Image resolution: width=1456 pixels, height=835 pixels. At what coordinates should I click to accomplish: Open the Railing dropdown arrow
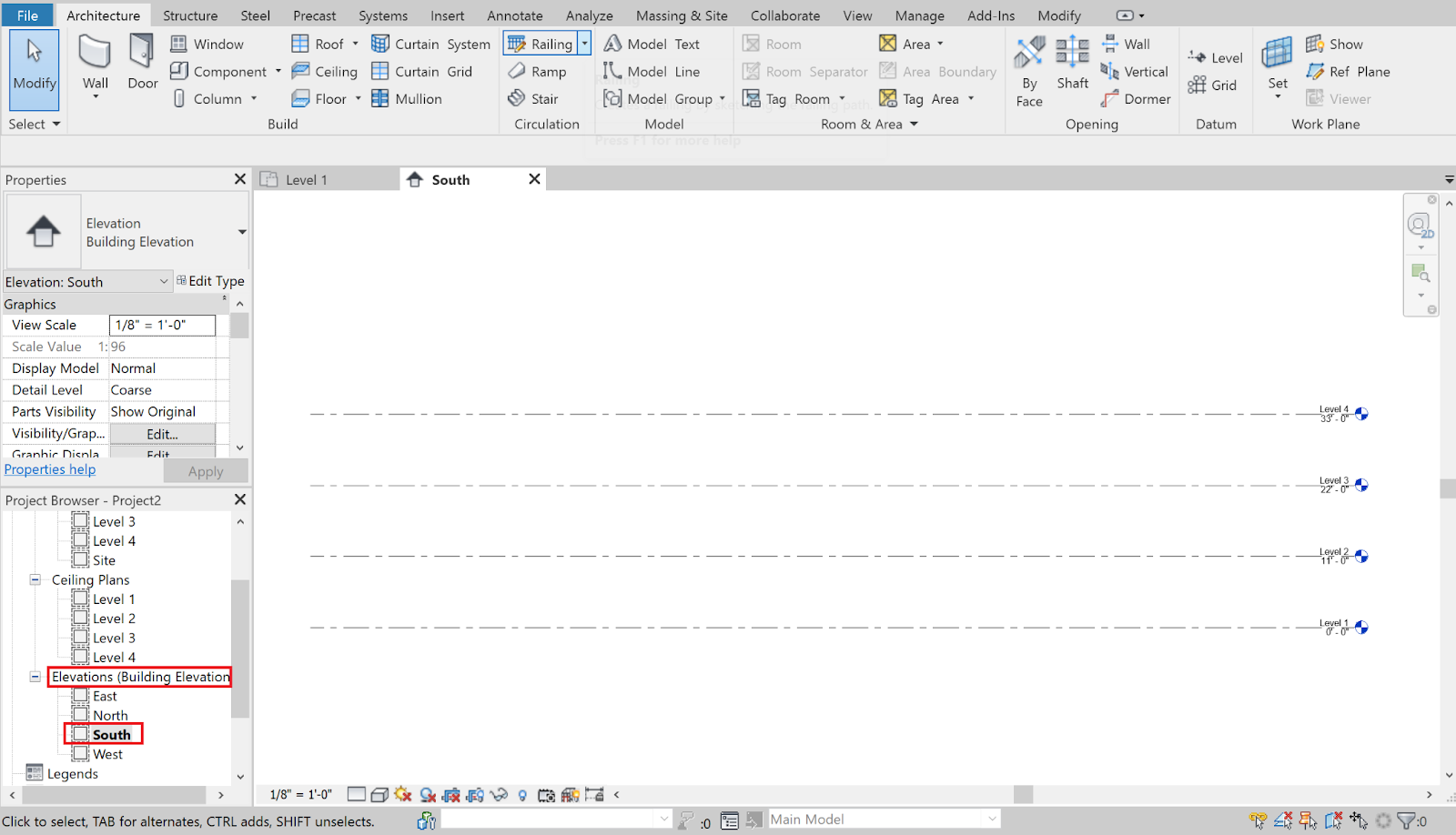coord(585,44)
